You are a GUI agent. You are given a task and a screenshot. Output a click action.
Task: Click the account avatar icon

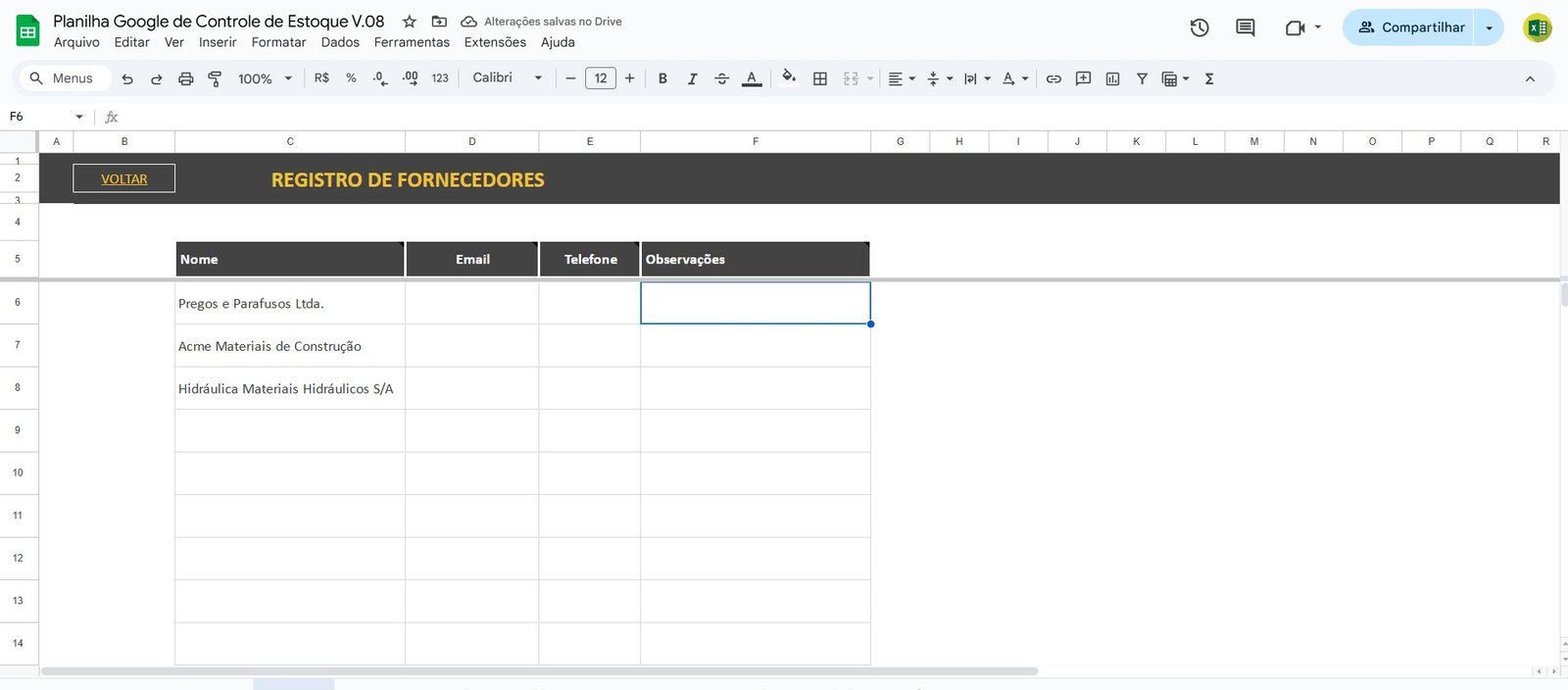[1538, 27]
